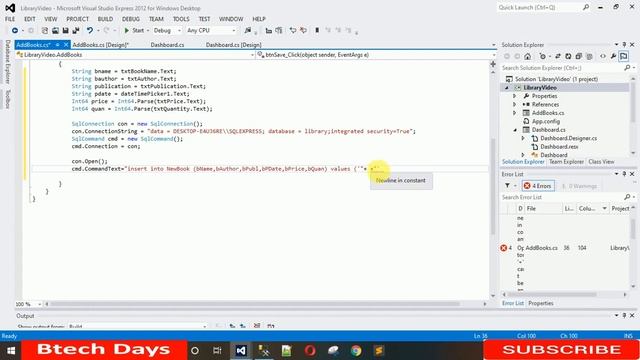The height and width of the screenshot is (360, 640).
Task: Switch to the Class View tab
Action: pos(601,162)
